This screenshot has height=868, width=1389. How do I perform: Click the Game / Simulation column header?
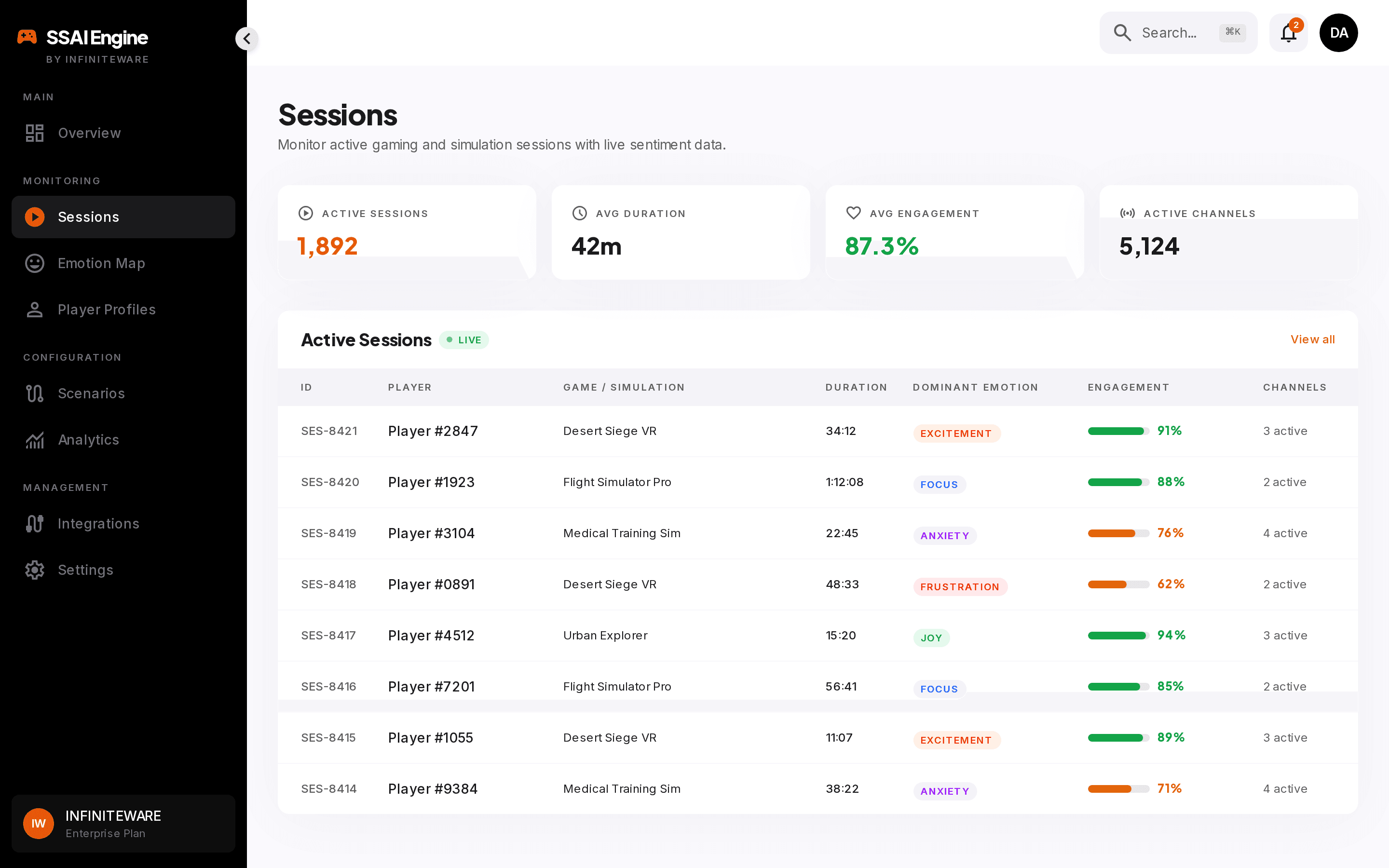(x=624, y=388)
